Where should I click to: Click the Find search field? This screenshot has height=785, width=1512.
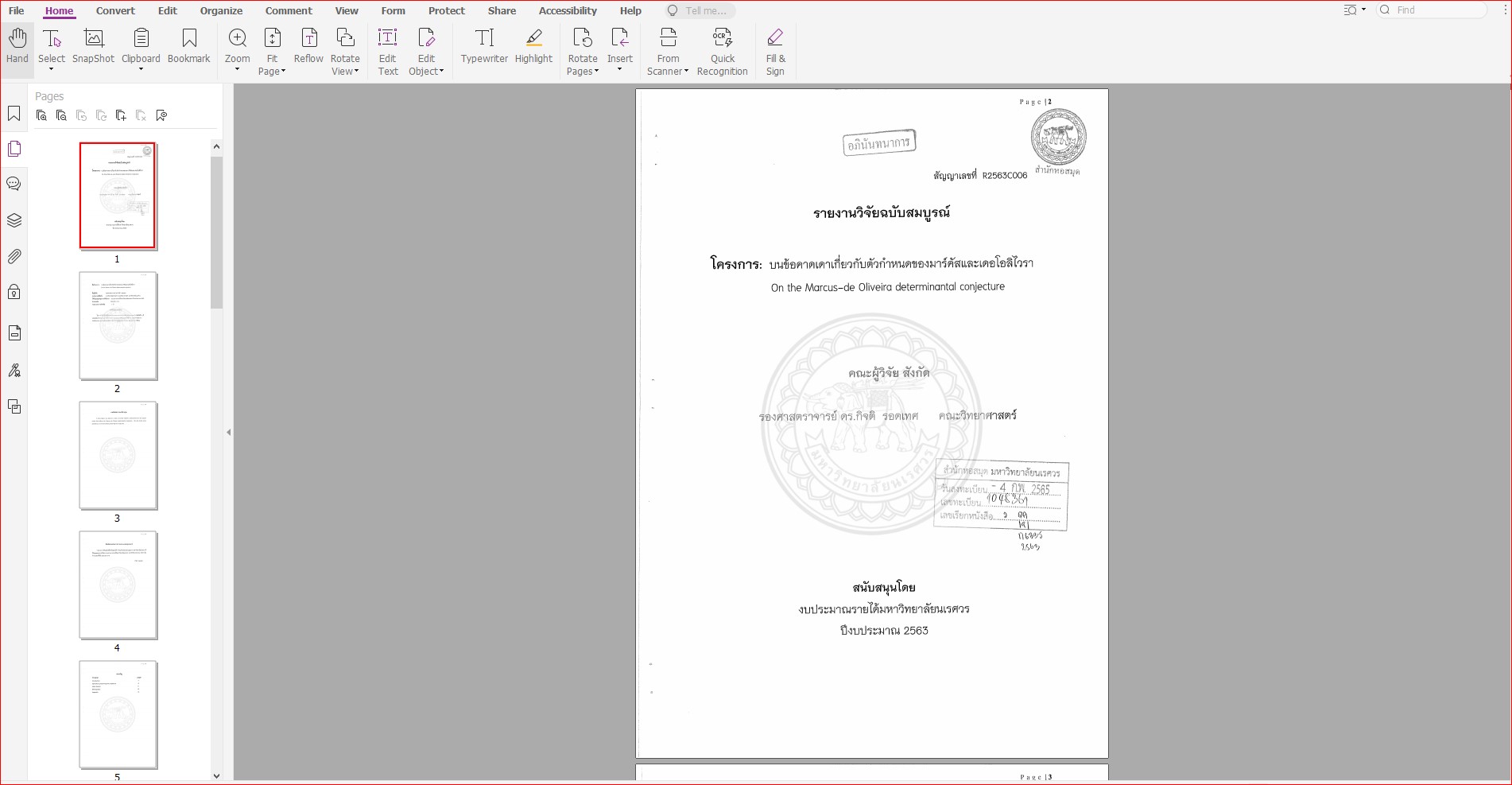coord(1432,10)
